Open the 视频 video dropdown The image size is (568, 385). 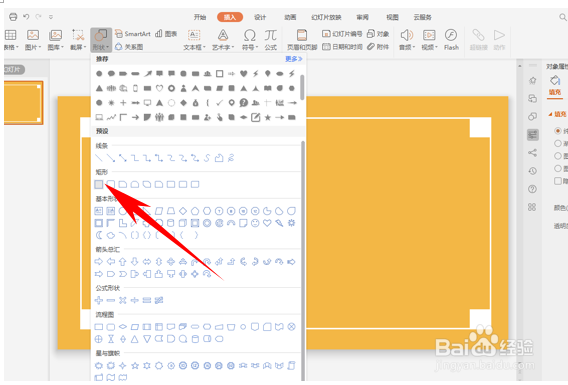429,39
